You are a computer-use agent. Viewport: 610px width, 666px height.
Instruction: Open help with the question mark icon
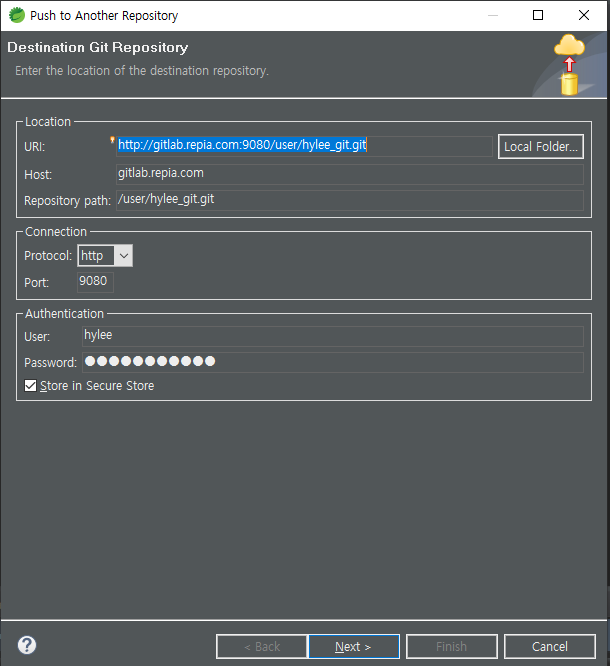click(x=27, y=645)
